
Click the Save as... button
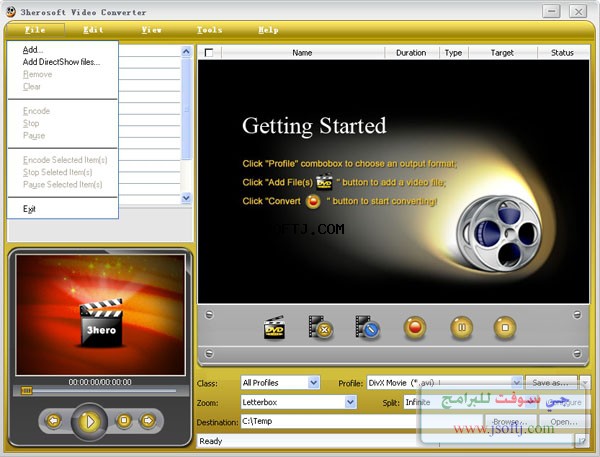pyautogui.click(x=551, y=382)
